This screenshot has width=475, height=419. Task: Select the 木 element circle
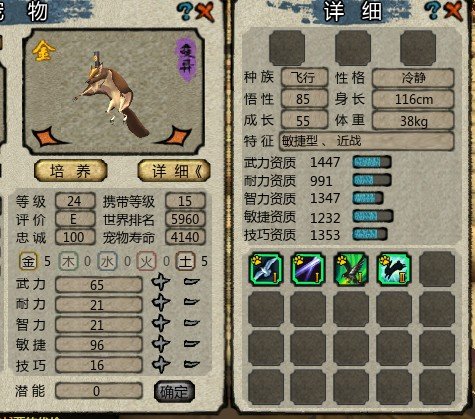[x=68, y=261]
